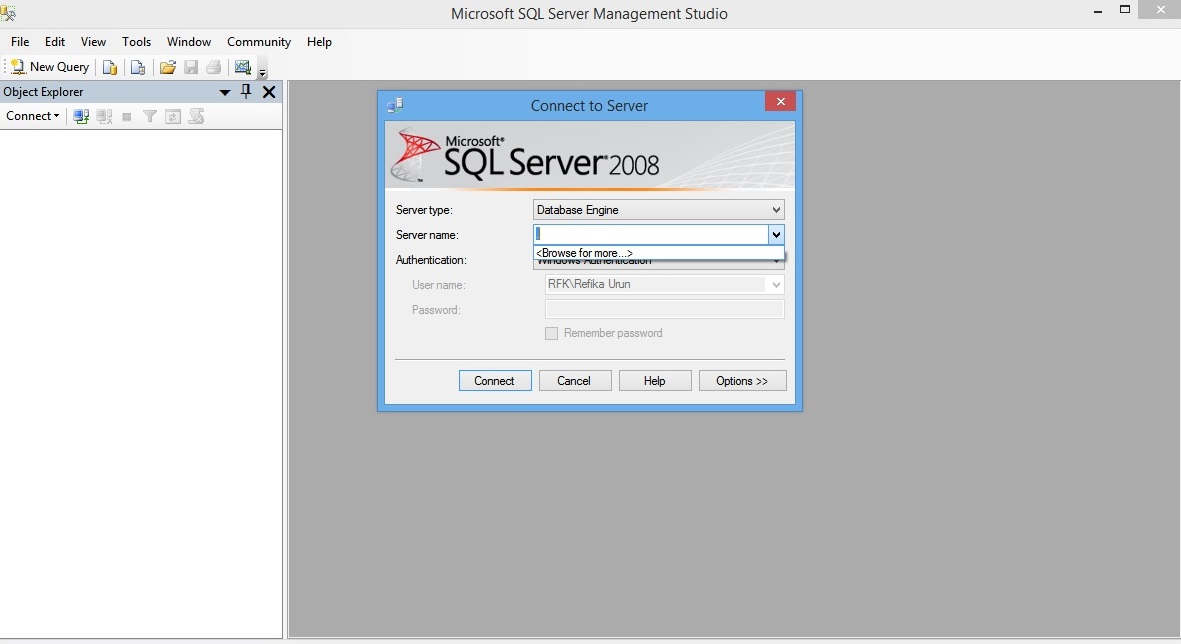Viewport: 1181px width, 644px height.
Task: Click the Password input field
Action: click(x=664, y=309)
